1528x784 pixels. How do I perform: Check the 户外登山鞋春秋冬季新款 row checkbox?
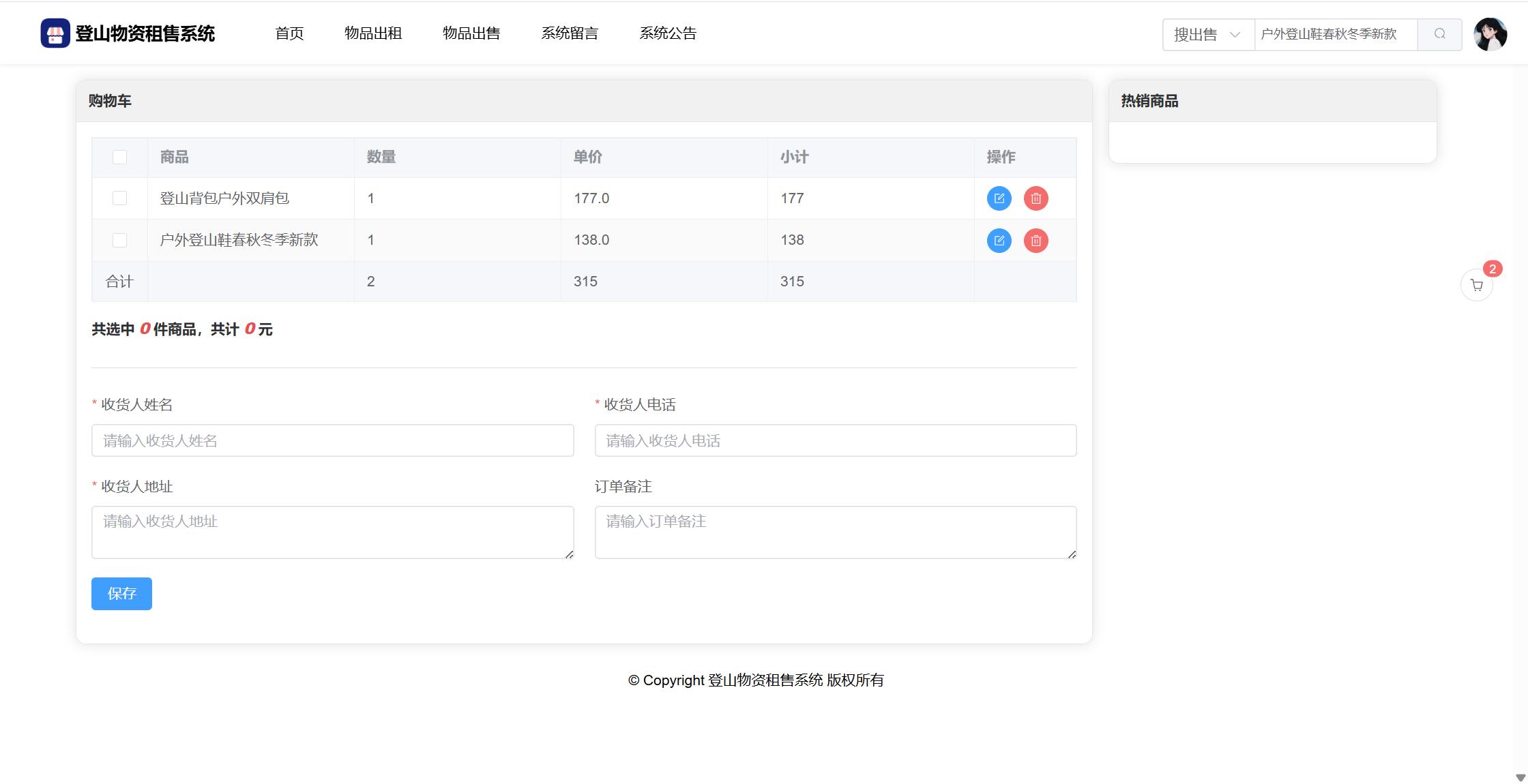click(119, 240)
